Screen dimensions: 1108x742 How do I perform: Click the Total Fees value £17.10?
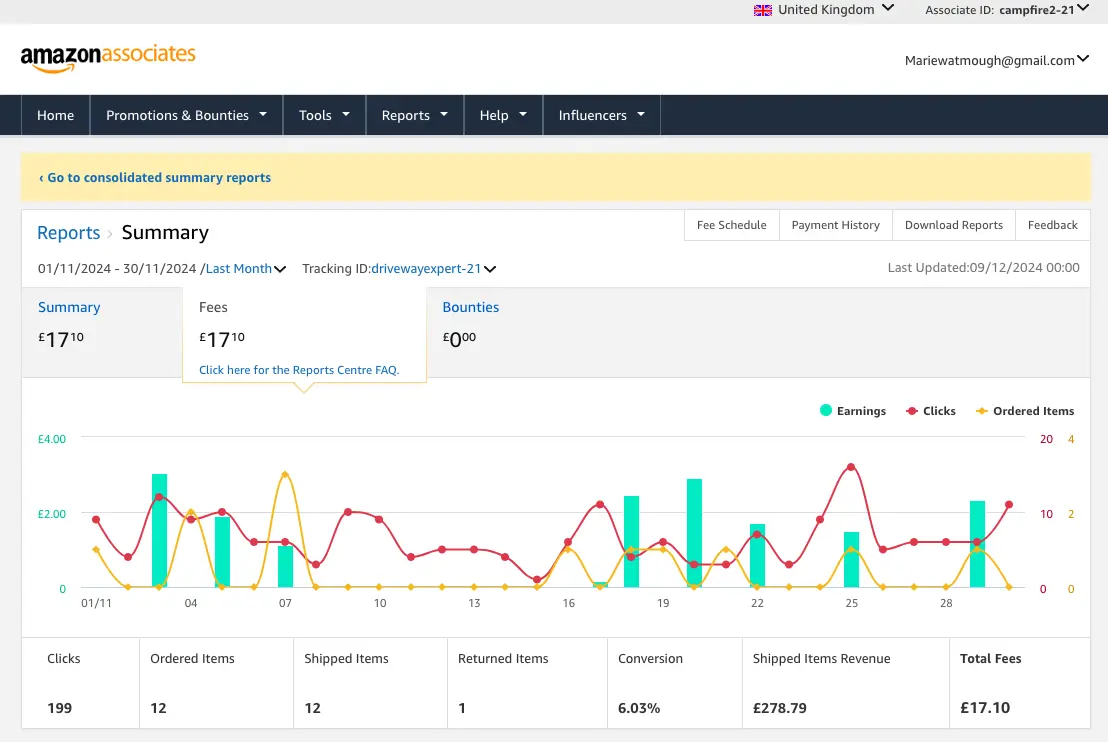985,707
